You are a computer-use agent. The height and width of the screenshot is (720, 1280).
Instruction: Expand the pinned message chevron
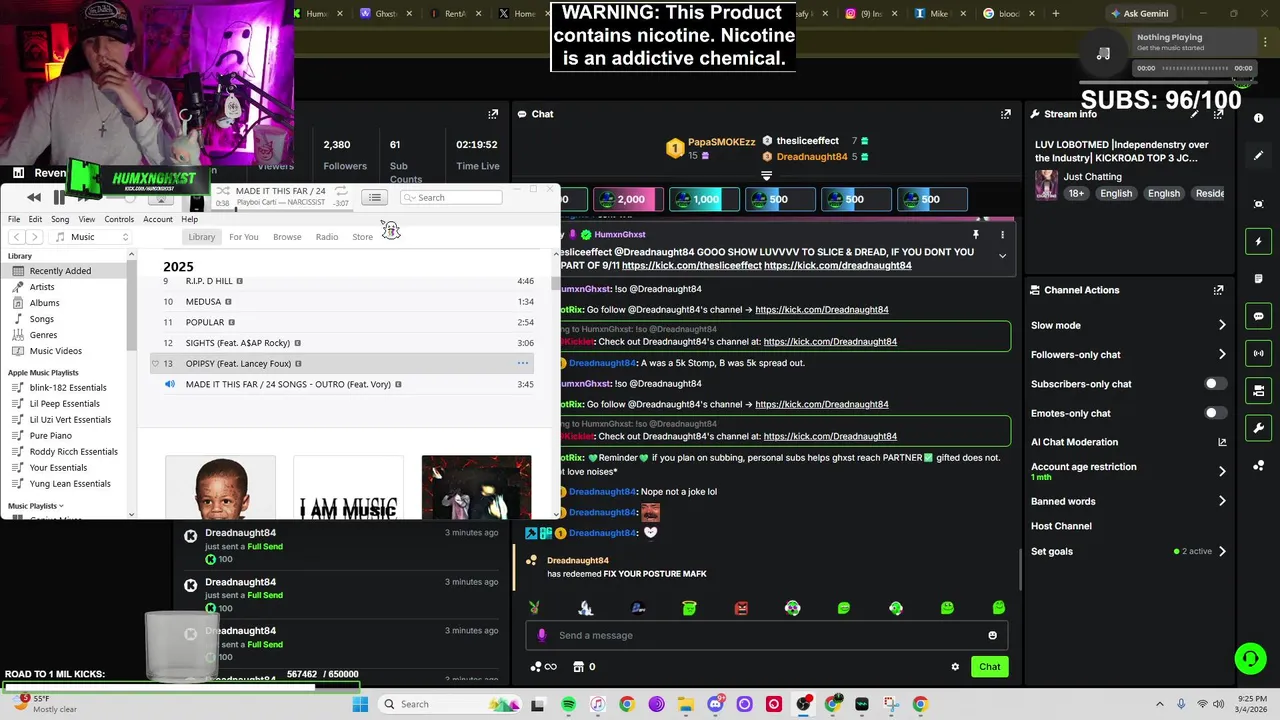point(1002,256)
